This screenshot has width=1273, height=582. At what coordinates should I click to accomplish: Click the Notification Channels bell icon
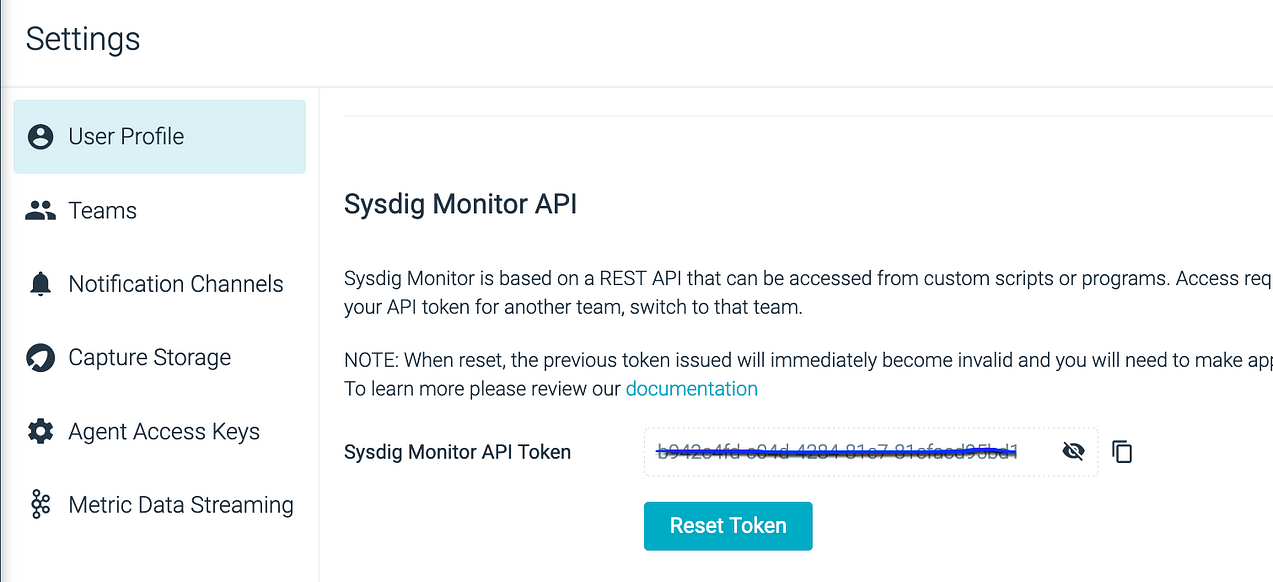coord(41,284)
